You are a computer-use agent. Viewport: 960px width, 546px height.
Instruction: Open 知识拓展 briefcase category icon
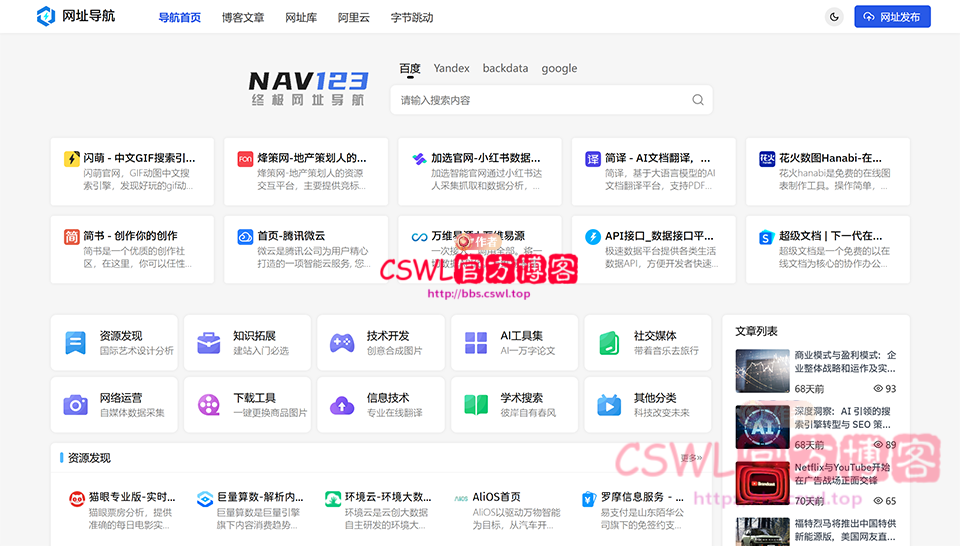209,343
